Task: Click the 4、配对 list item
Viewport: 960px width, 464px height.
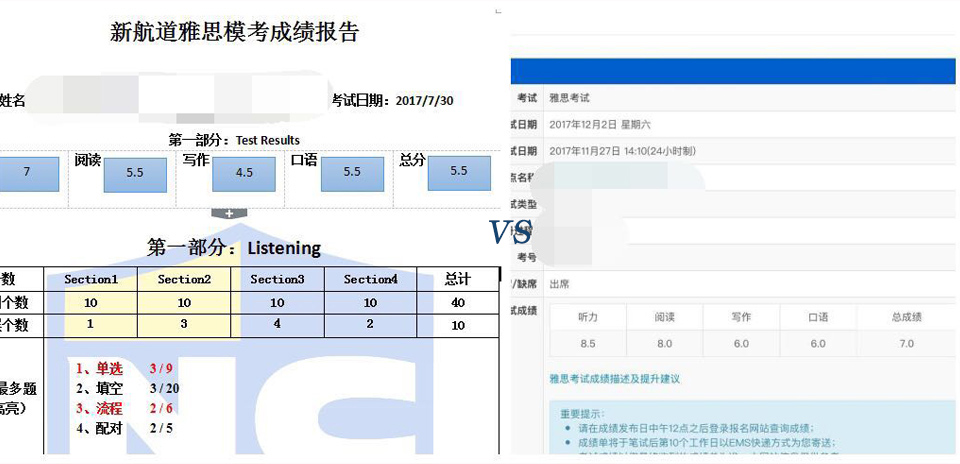Action: pyautogui.click(x=99, y=428)
